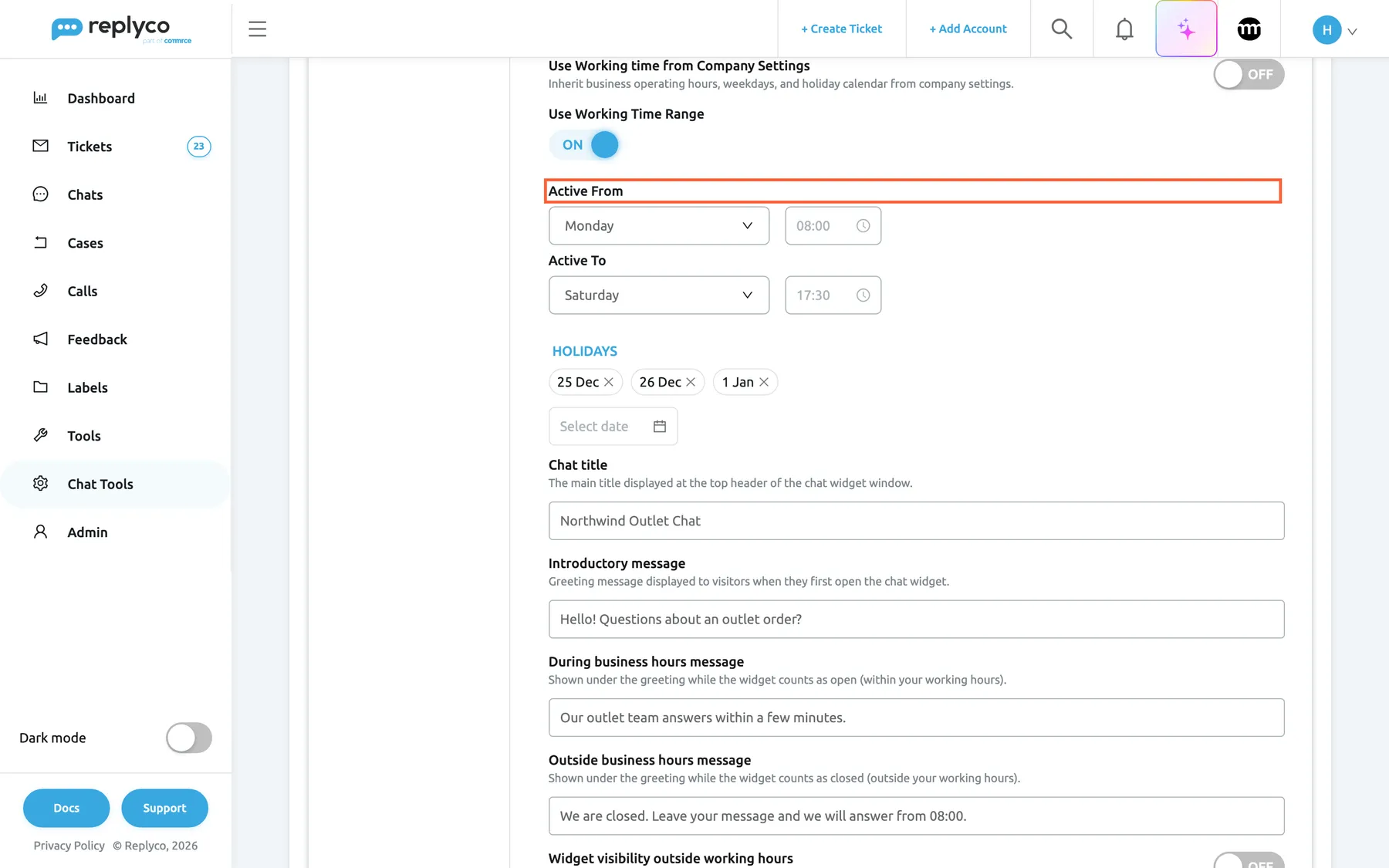
Task: Enable Use Working time from Company Settings
Action: coord(1249,74)
